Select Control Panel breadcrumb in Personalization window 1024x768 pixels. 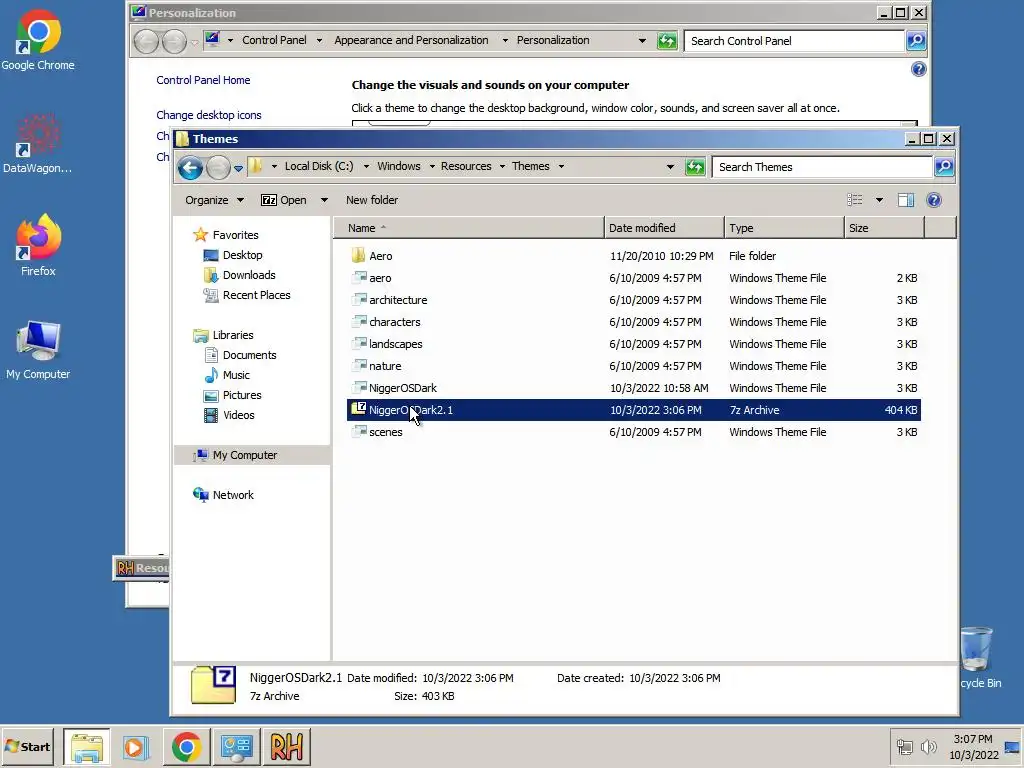[x=274, y=40]
